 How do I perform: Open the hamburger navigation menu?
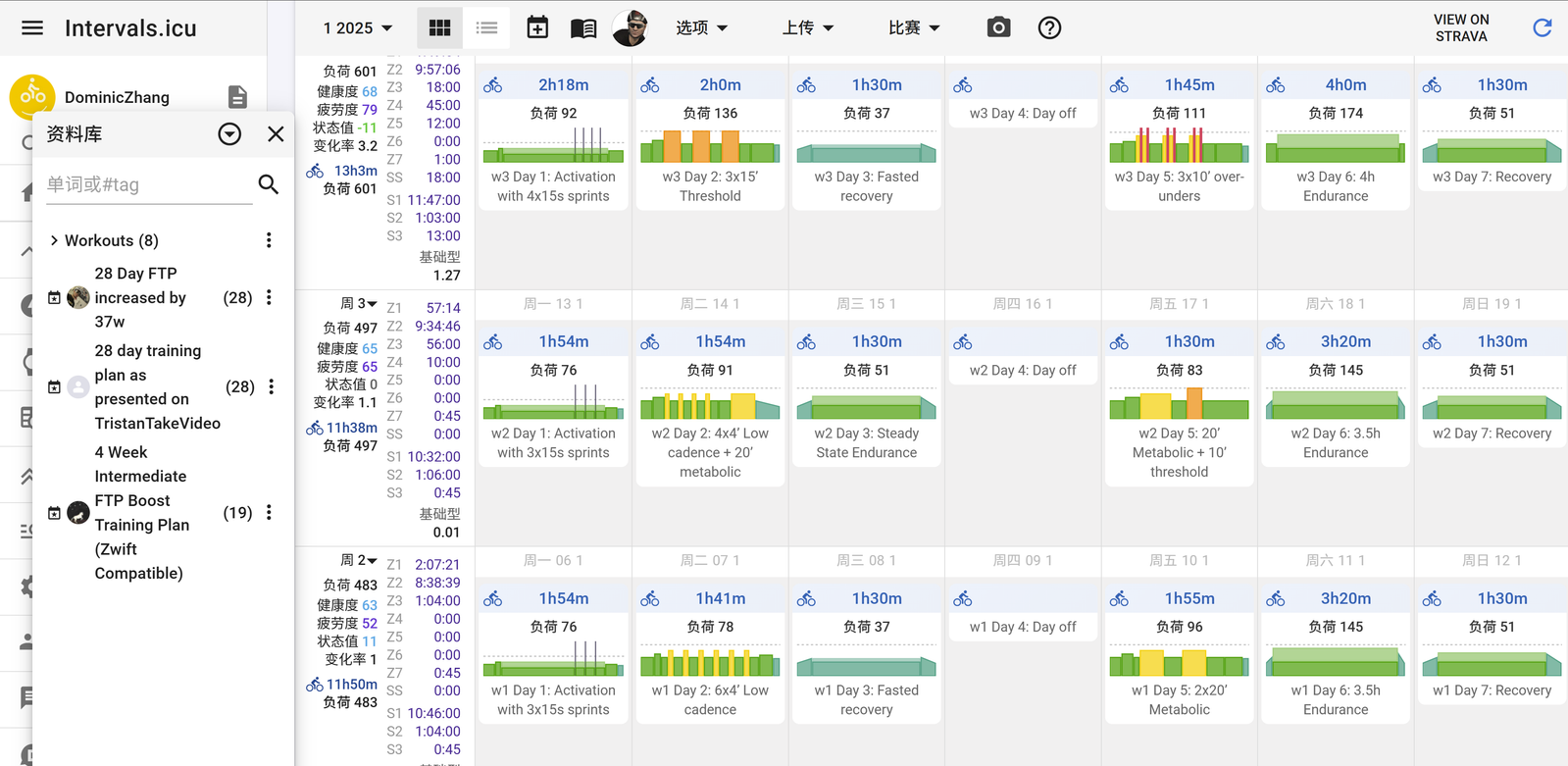tap(32, 27)
